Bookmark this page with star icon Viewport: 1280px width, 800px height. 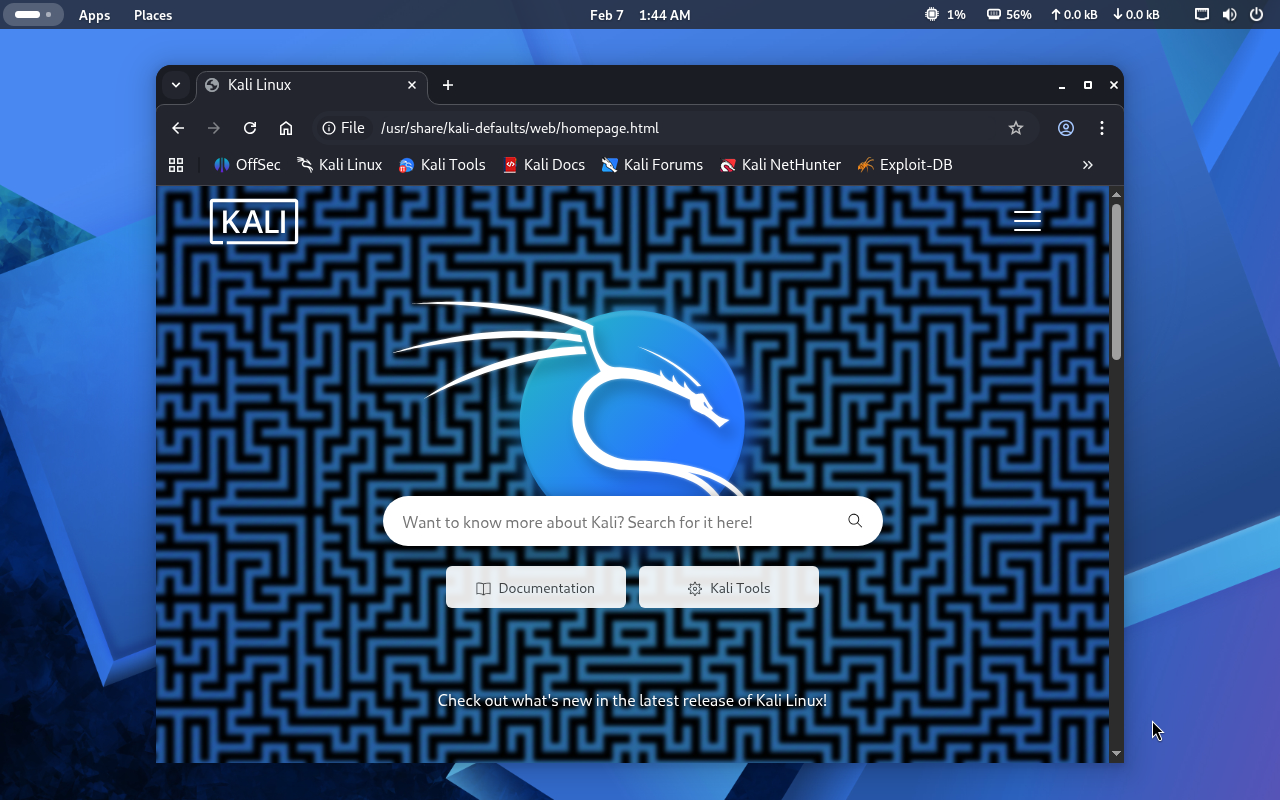tap(1016, 128)
